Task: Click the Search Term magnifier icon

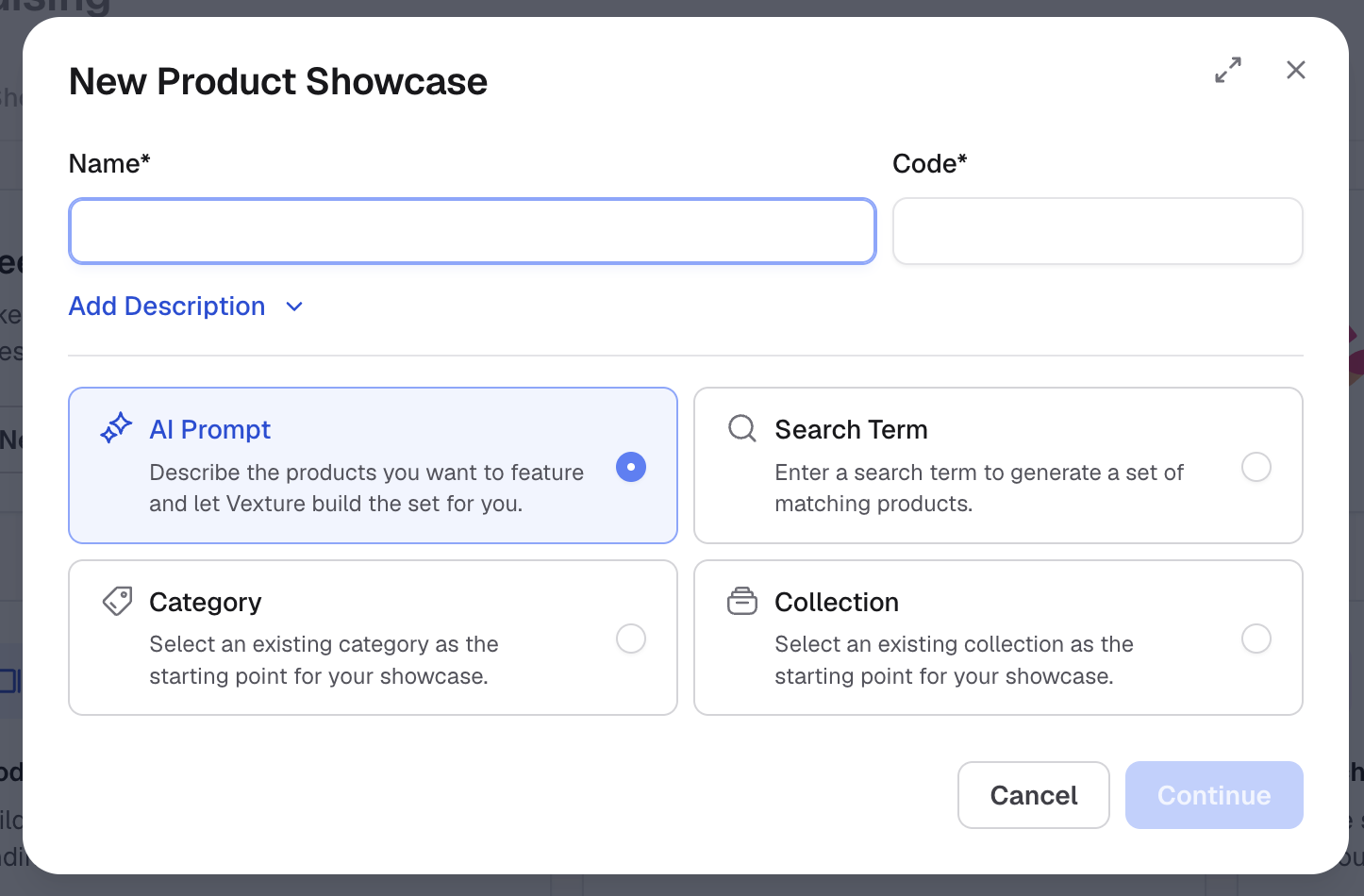Action: click(x=742, y=428)
